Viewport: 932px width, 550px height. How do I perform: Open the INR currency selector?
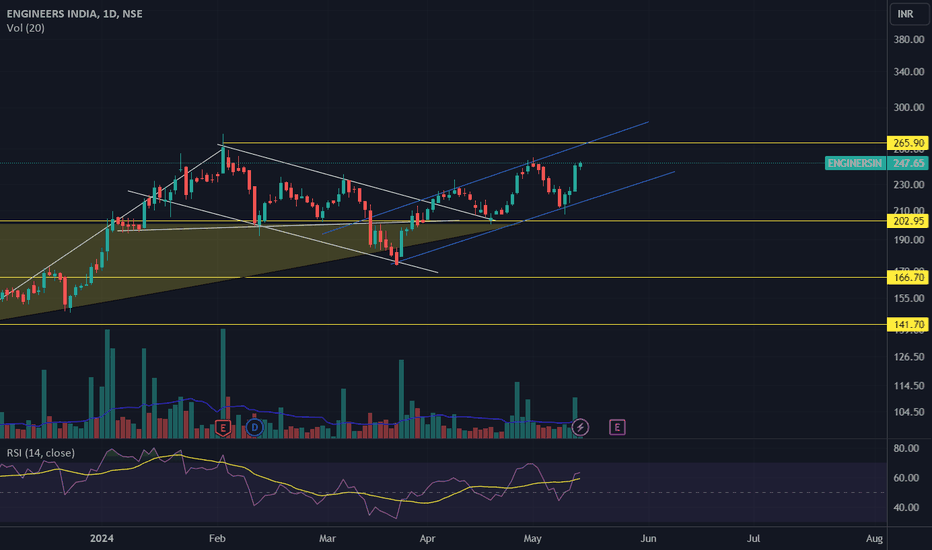[909, 14]
